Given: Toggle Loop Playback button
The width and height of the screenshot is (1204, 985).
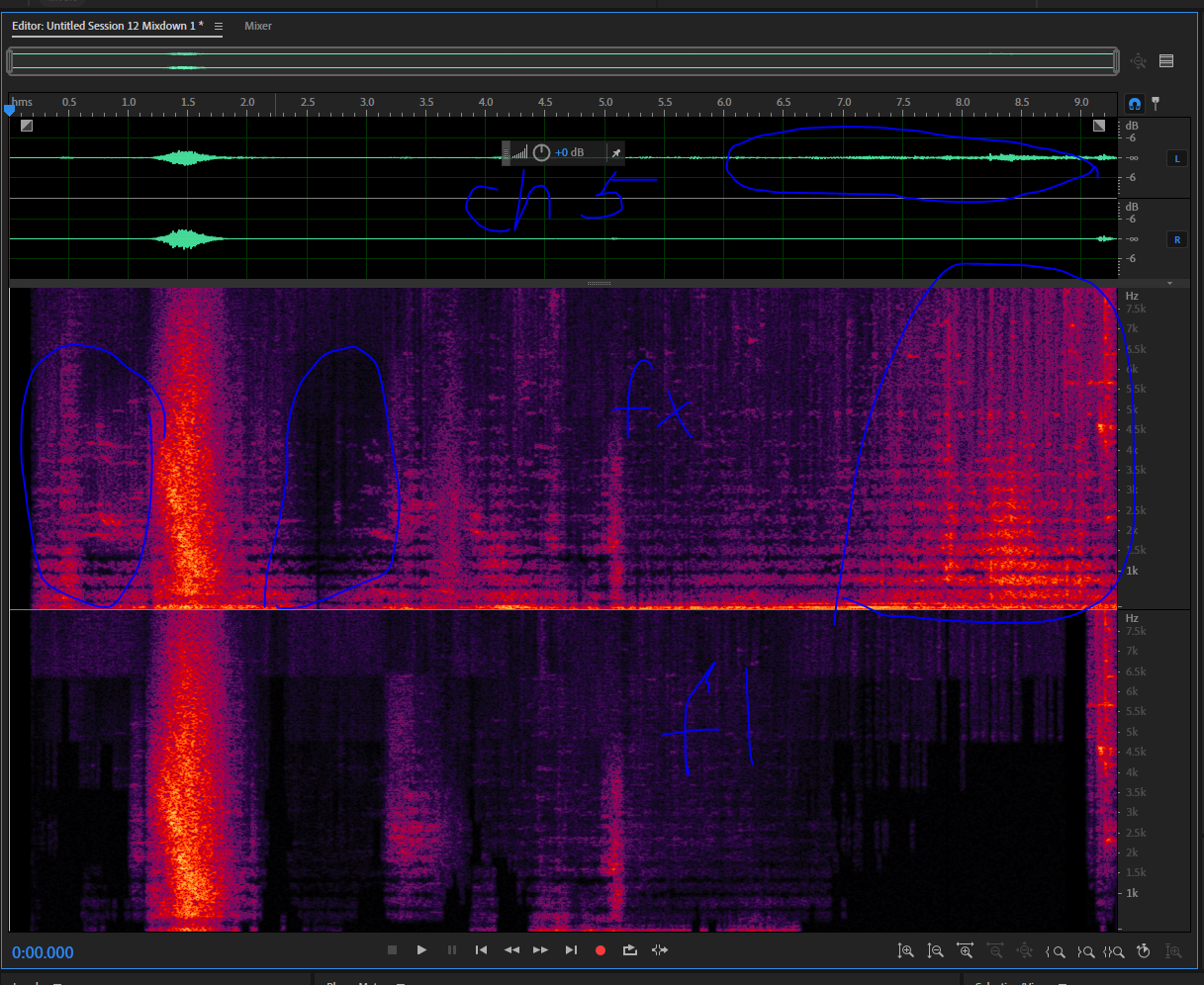Looking at the screenshot, I should (629, 950).
